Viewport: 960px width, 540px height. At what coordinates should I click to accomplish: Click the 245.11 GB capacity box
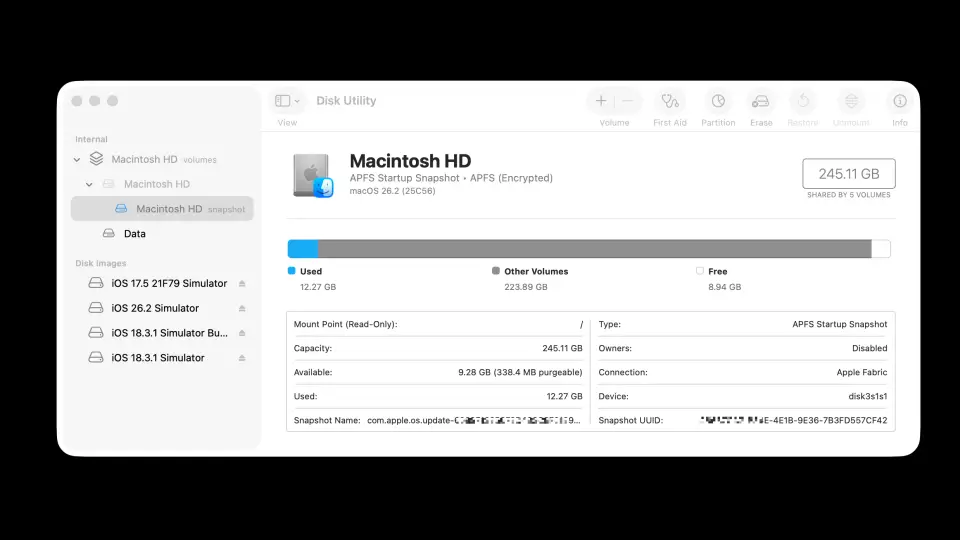pyautogui.click(x=849, y=174)
